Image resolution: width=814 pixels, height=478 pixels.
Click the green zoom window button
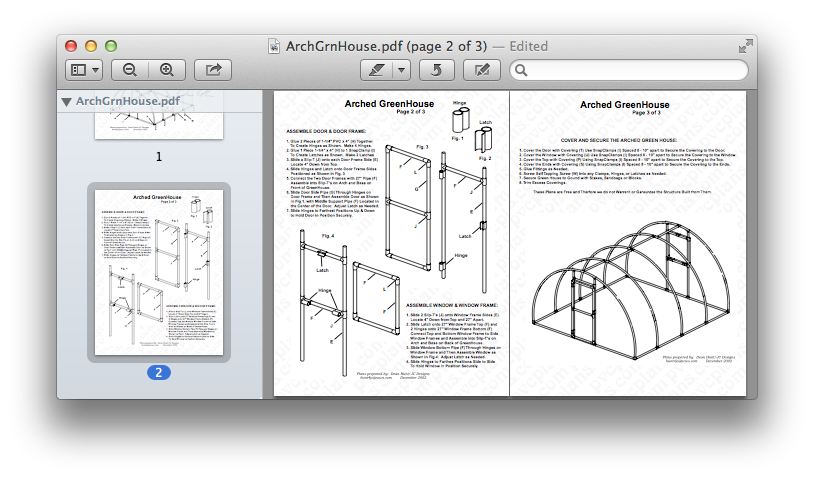click(110, 46)
